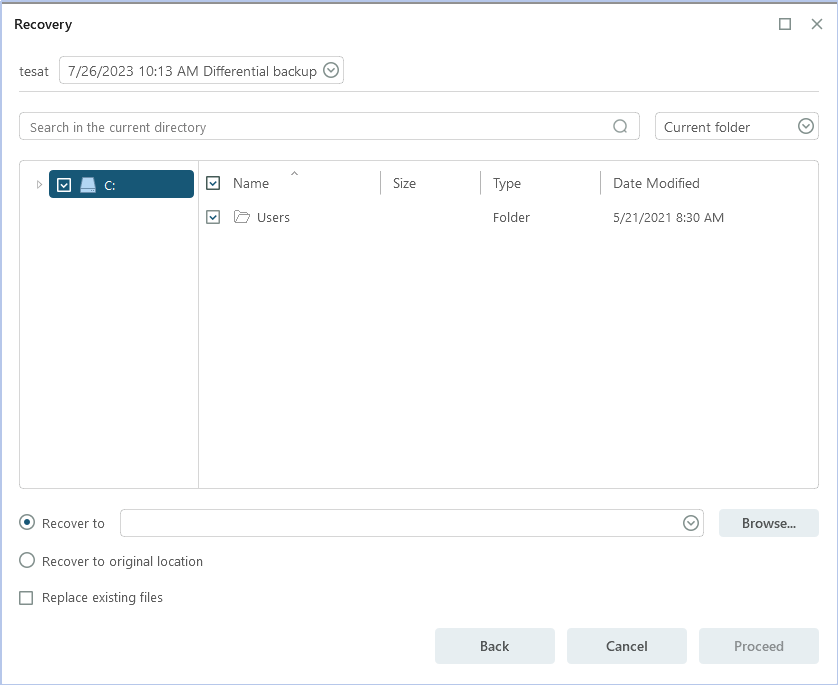
Task: Open the Recover to path dropdown
Action: 690,523
